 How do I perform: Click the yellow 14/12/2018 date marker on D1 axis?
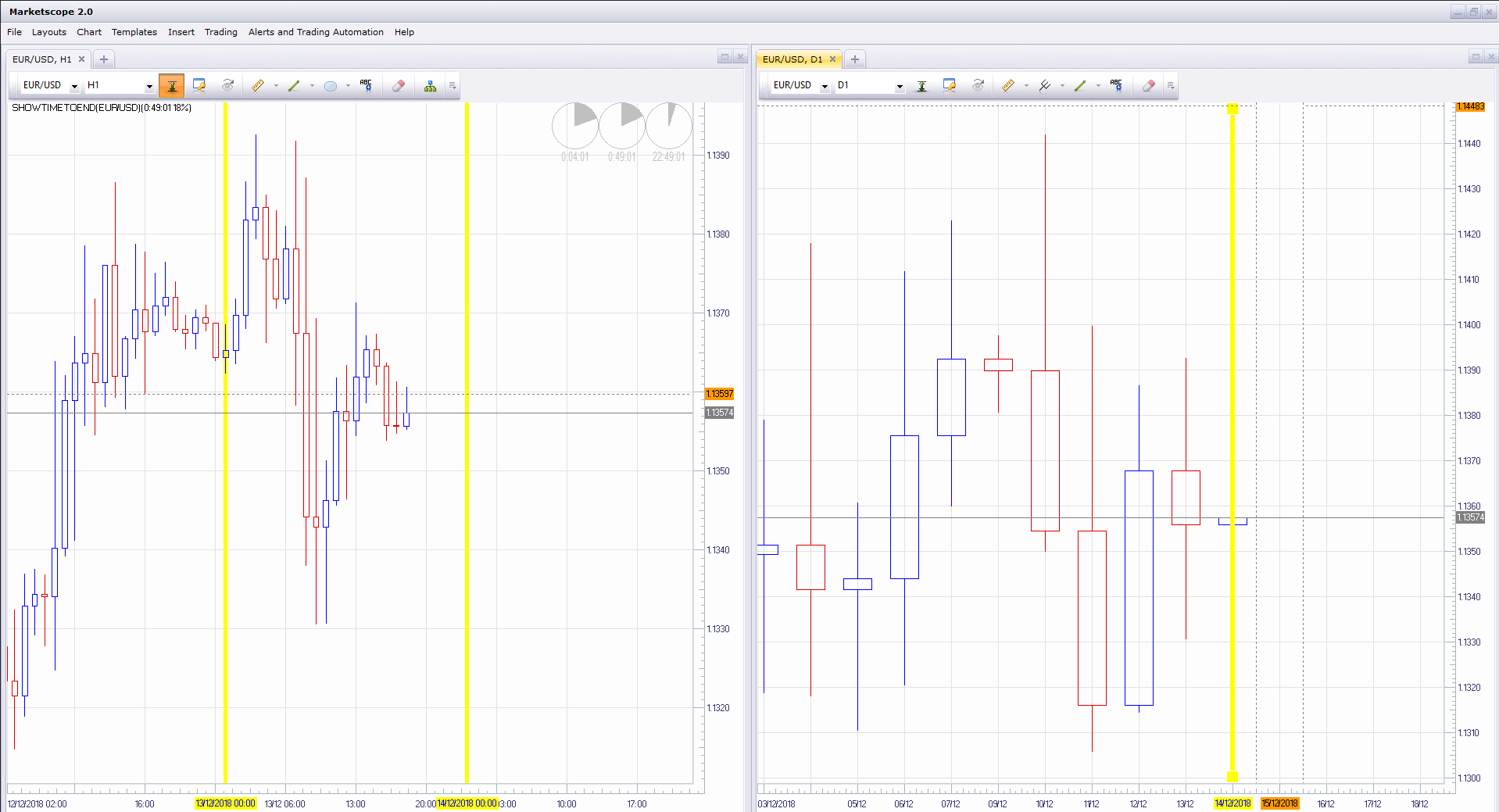point(1232,803)
